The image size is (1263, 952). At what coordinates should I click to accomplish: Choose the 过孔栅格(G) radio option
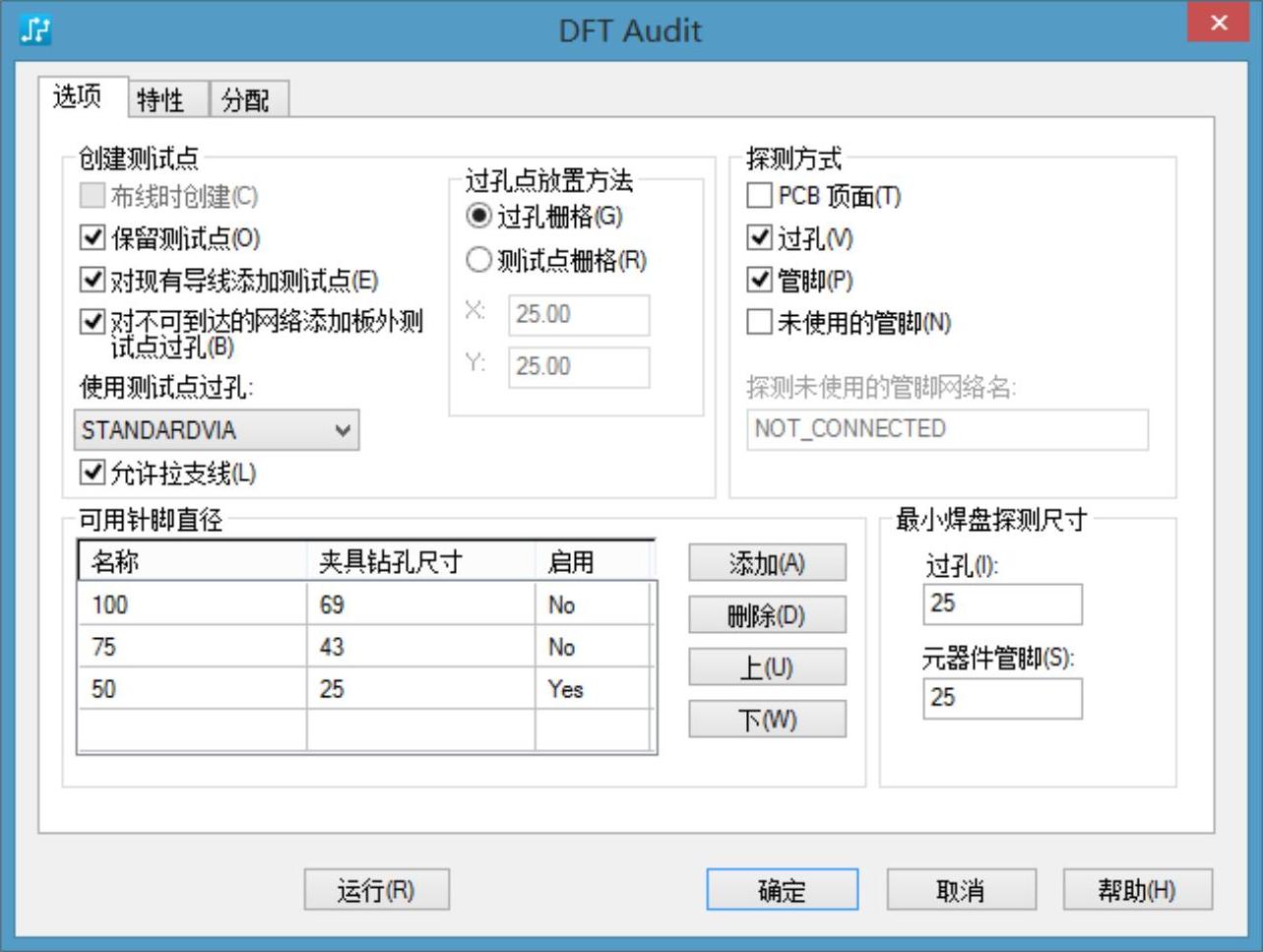pyautogui.click(x=478, y=216)
